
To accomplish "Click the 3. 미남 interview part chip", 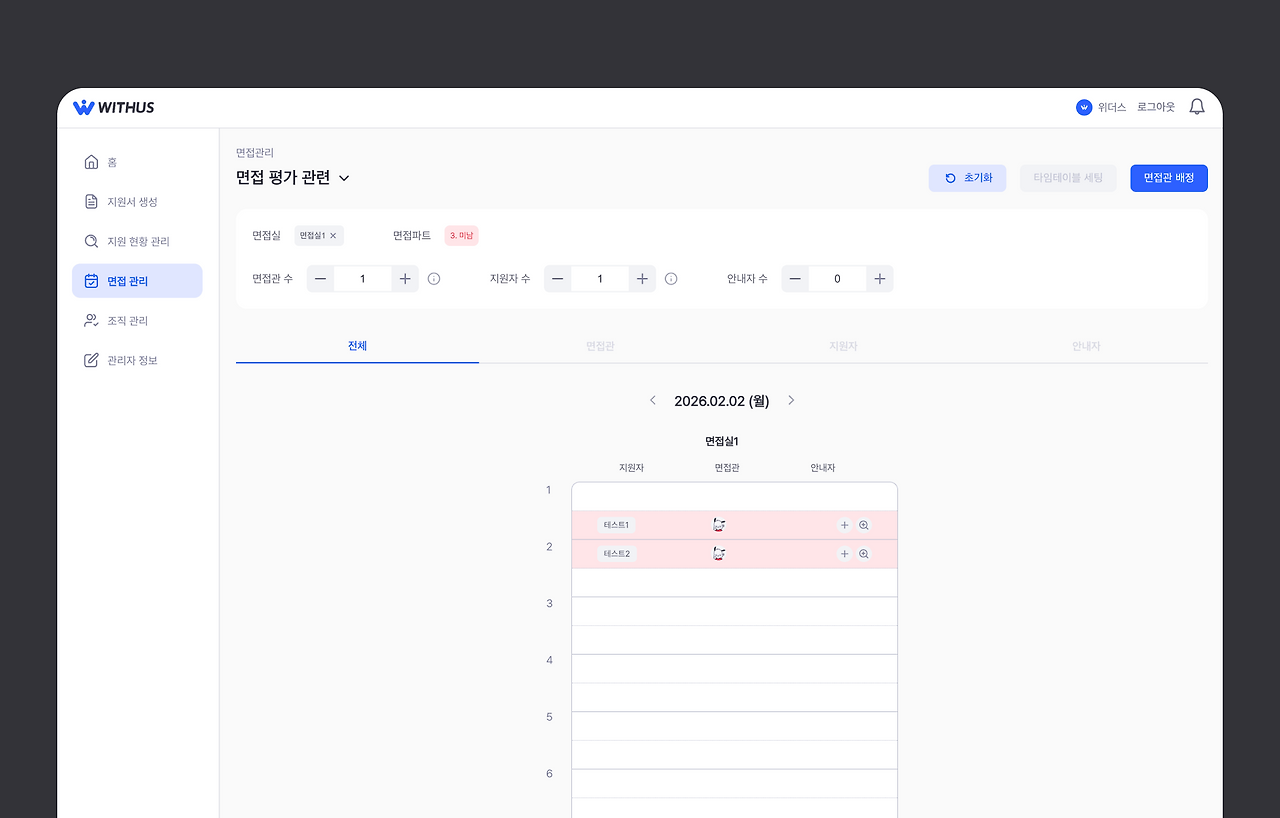I will point(462,236).
